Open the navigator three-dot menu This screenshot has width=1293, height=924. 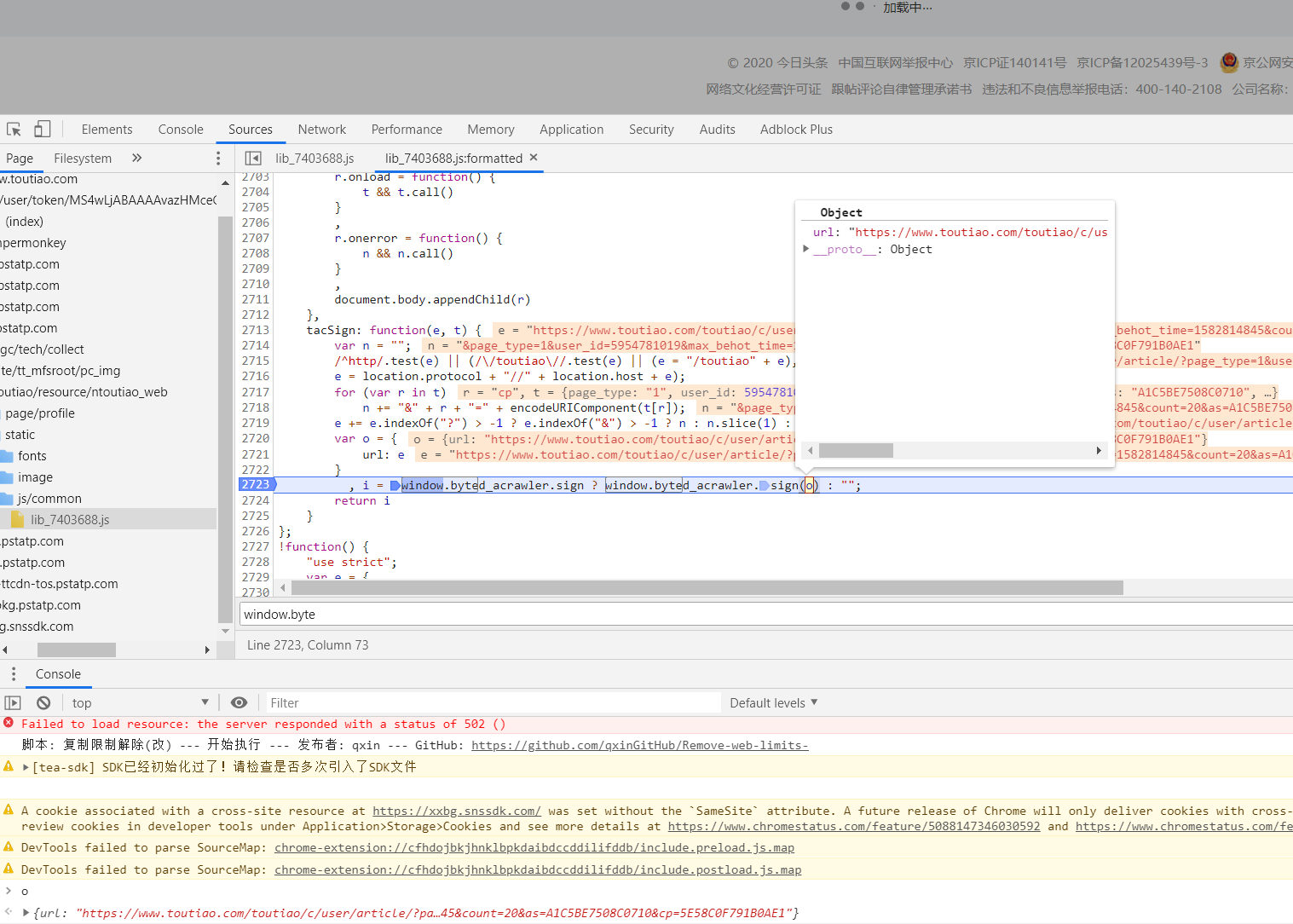(x=218, y=159)
